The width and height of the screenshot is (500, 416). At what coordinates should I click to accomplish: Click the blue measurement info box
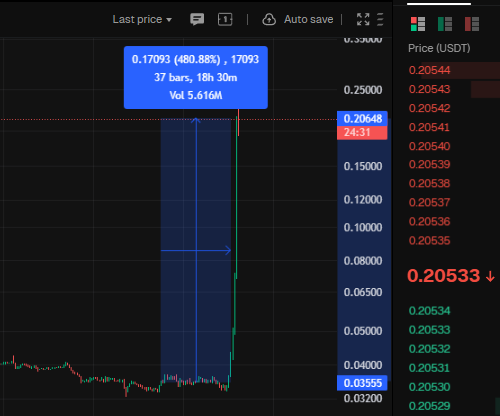click(x=196, y=77)
